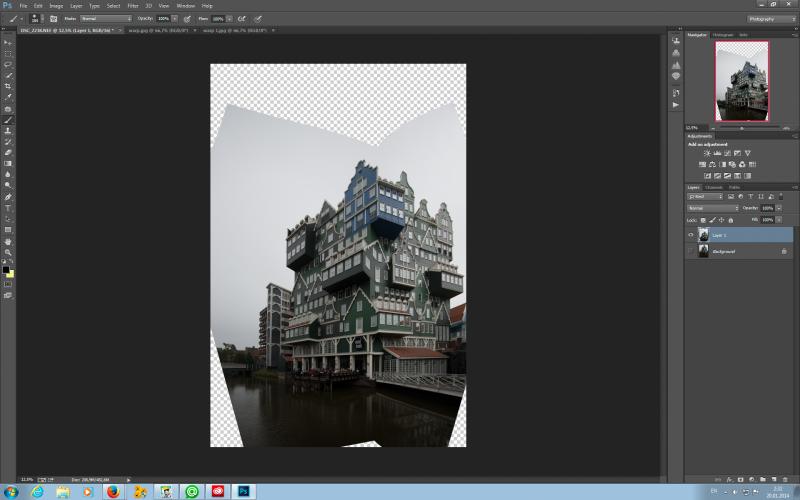Click the Navigator preview thumbnail
The width and height of the screenshot is (800, 500).
(741, 81)
